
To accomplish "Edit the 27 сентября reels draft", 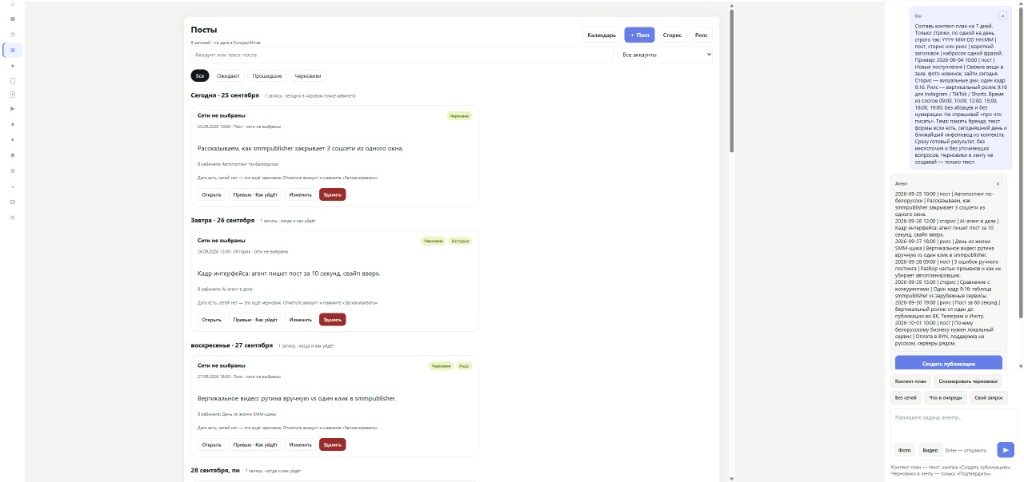I will pyautogui.click(x=300, y=445).
